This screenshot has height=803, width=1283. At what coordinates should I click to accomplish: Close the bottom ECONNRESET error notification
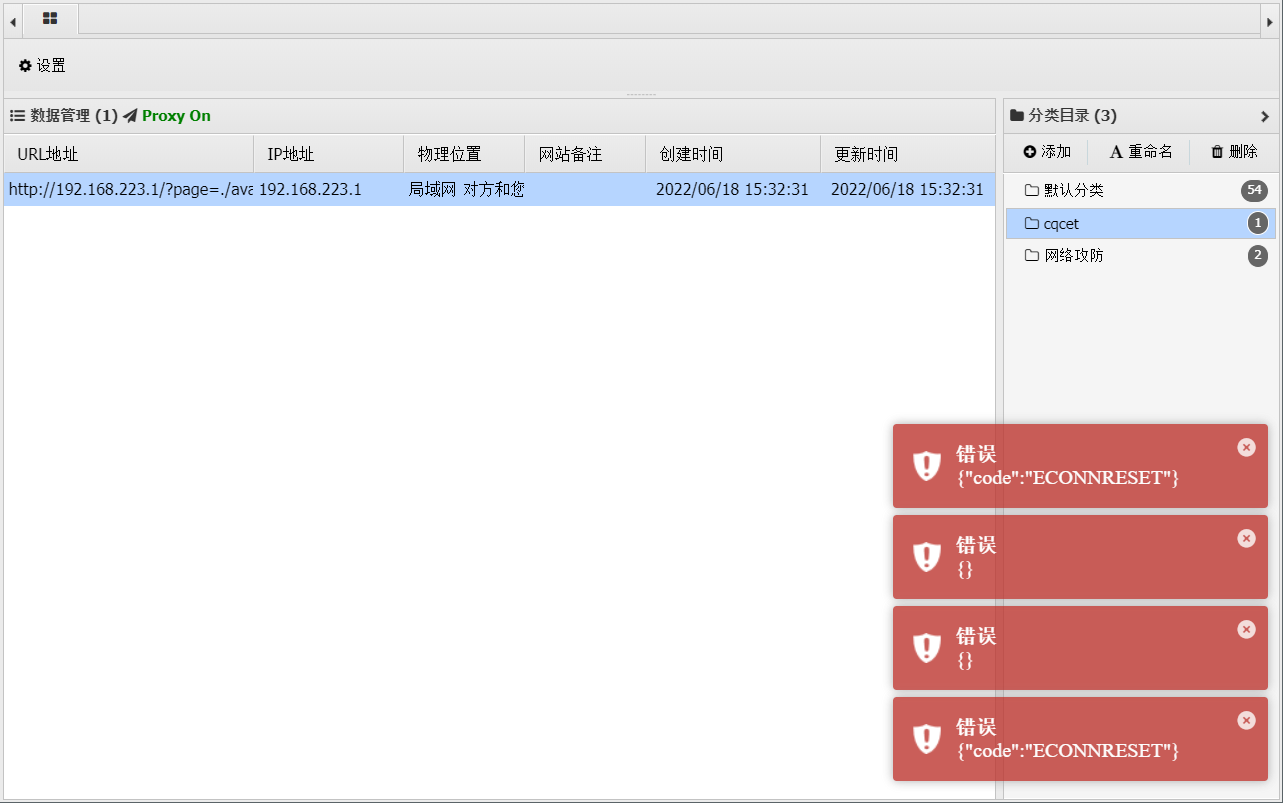point(1246,720)
